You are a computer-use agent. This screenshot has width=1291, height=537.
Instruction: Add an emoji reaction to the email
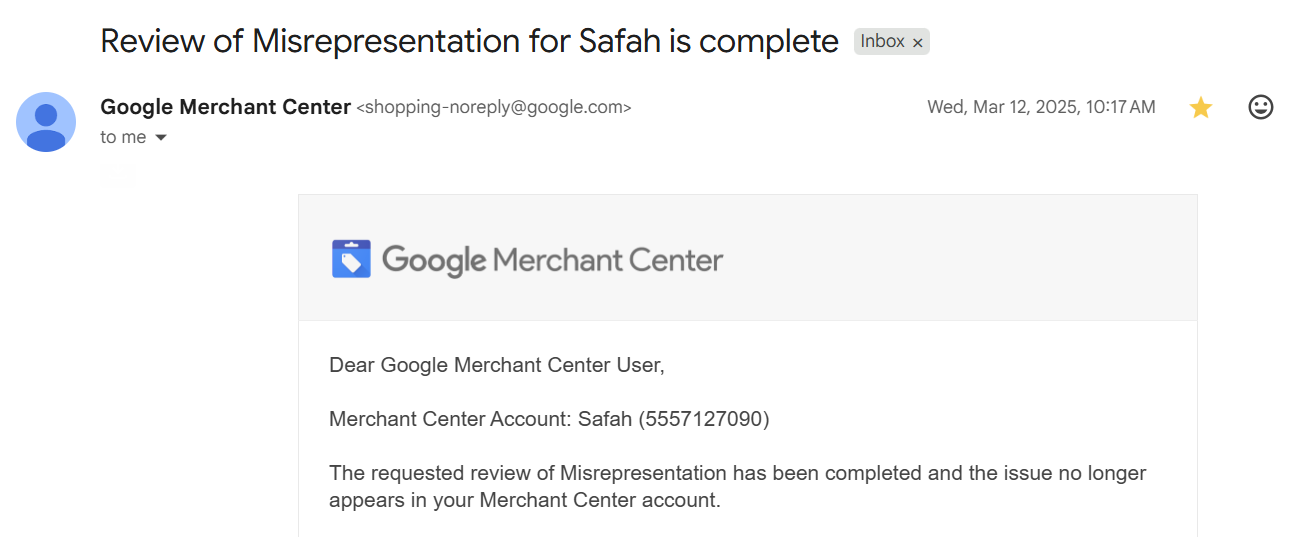[x=1261, y=107]
